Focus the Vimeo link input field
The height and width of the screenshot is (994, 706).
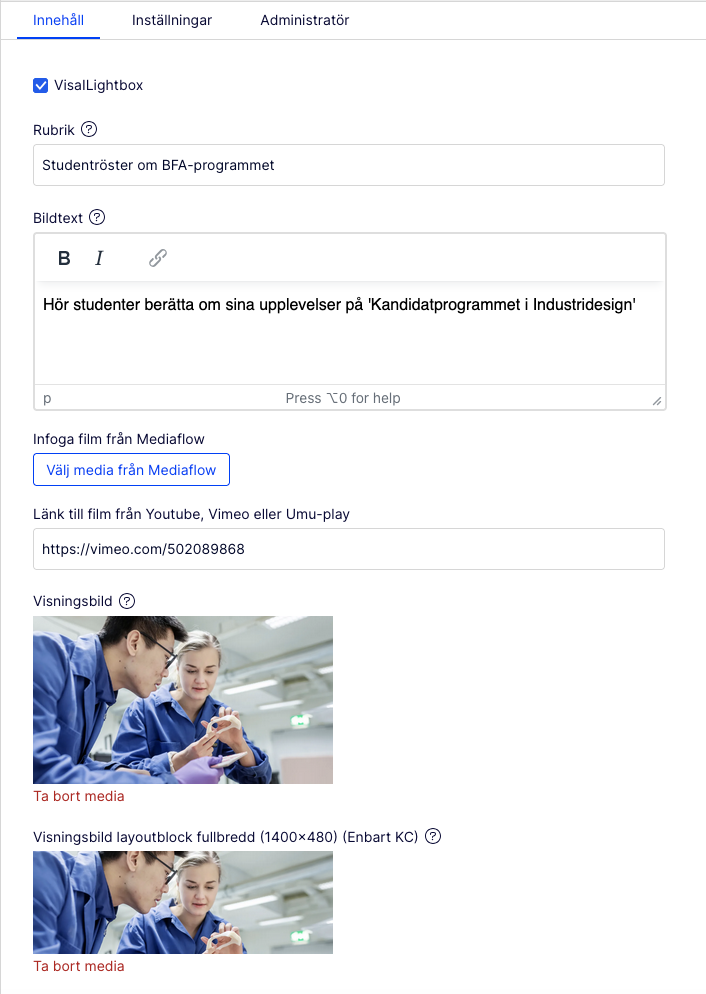[x=349, y=549]
